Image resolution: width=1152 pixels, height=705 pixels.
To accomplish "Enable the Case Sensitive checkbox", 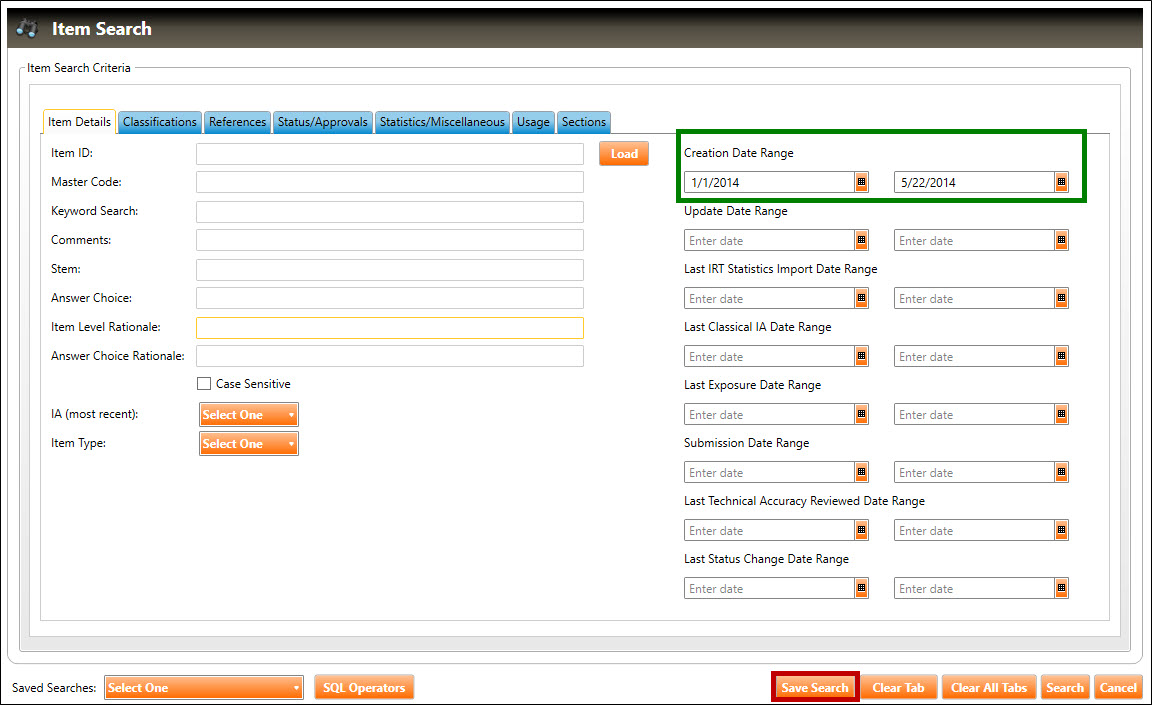I will [204, 384].
